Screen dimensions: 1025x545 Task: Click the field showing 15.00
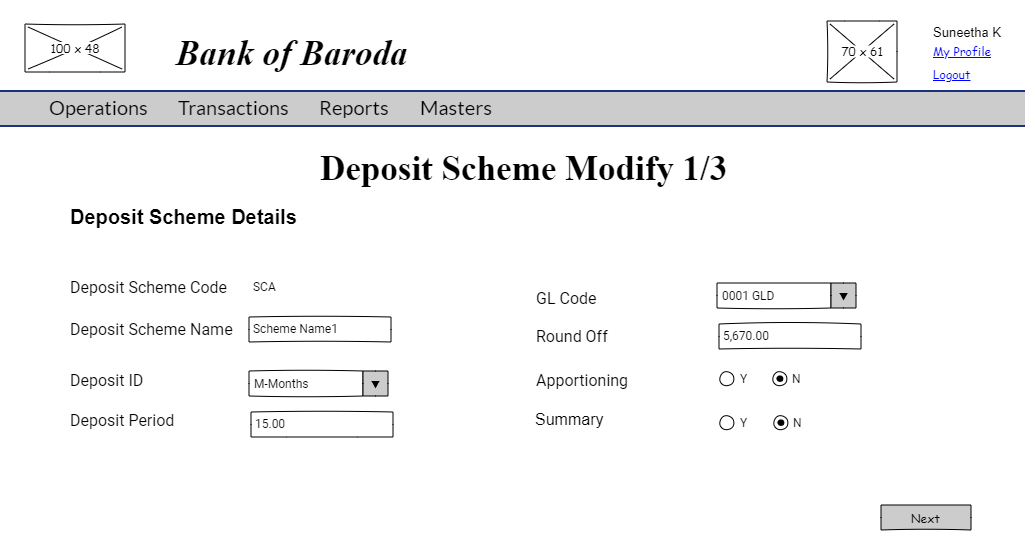pos(321,424)
